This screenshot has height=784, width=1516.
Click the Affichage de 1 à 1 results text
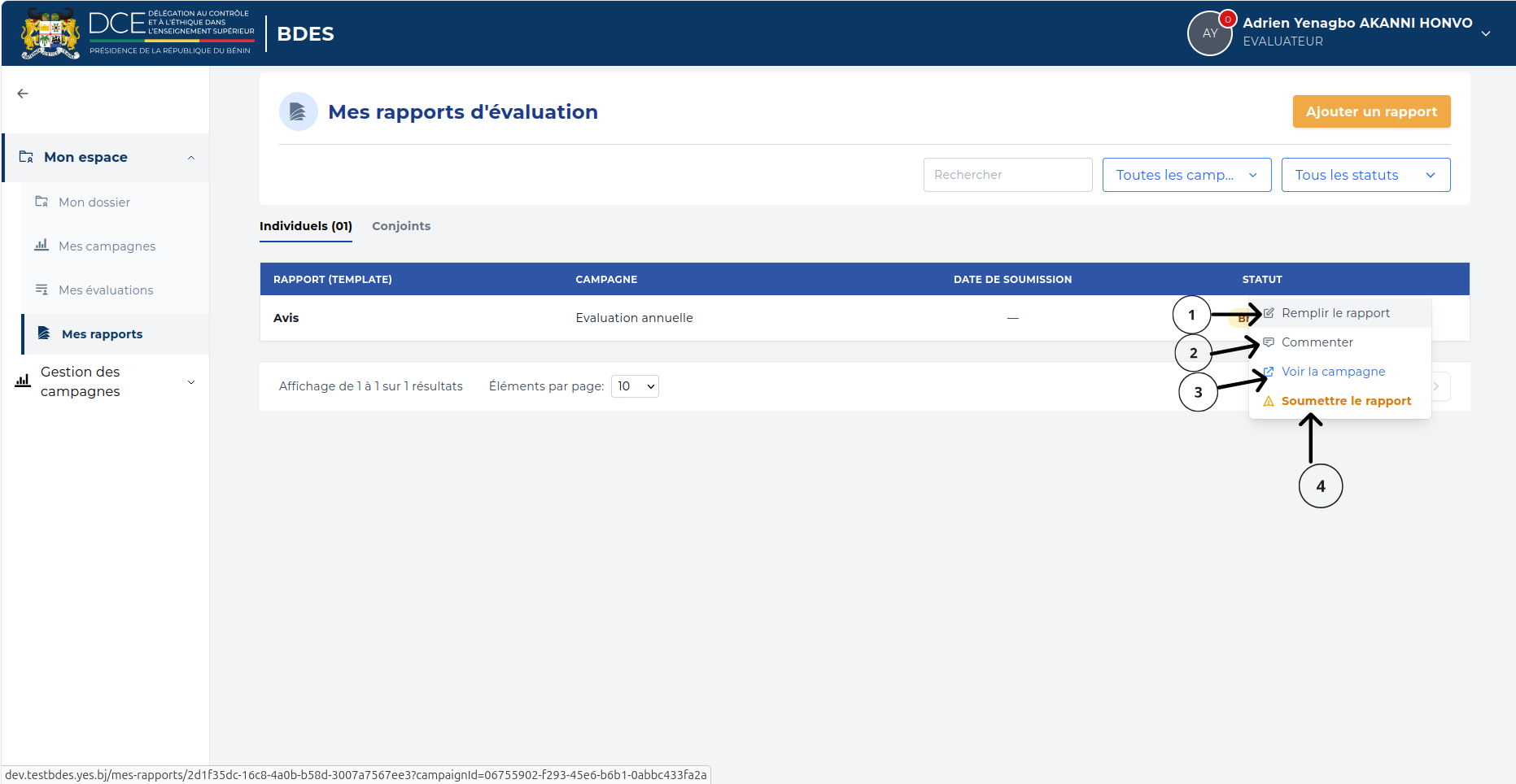(x=370, y=386)
